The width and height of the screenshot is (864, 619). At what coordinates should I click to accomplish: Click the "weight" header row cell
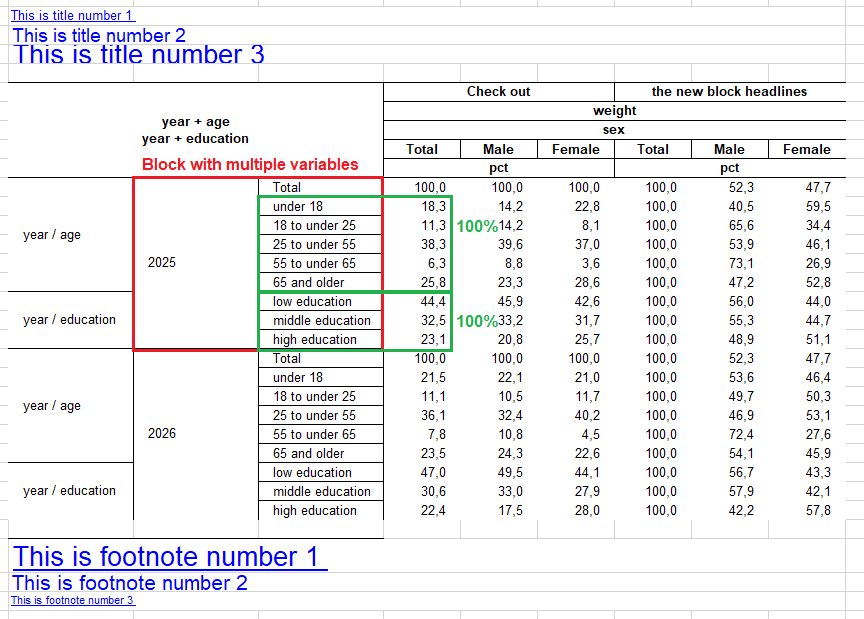614,111
